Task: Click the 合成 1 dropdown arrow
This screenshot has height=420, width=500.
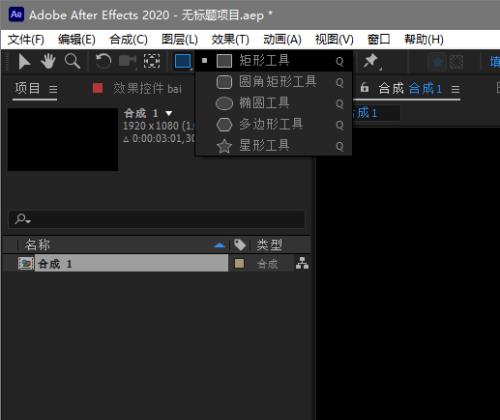Action: pyautogui.click(x=169, y=113)
